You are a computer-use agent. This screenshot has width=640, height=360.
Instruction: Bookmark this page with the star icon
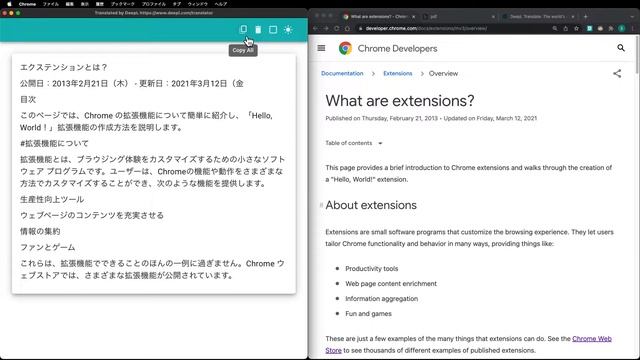pos(576,28)
